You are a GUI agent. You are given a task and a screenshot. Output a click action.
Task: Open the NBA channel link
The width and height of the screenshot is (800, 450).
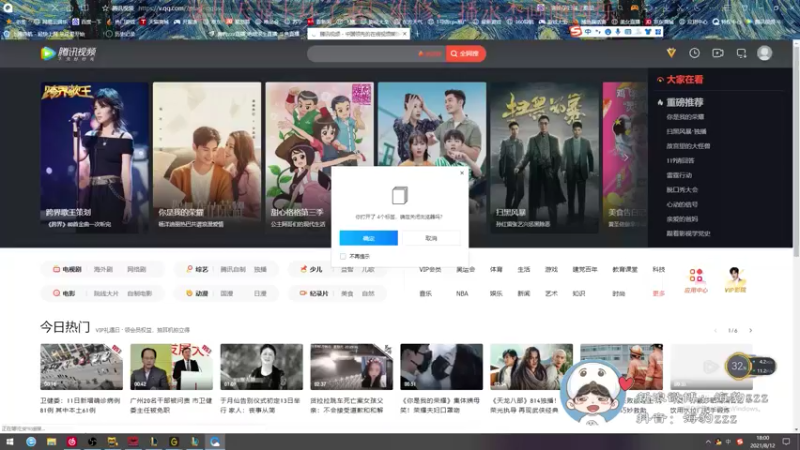pyautogui.click(x=462, y=293)
